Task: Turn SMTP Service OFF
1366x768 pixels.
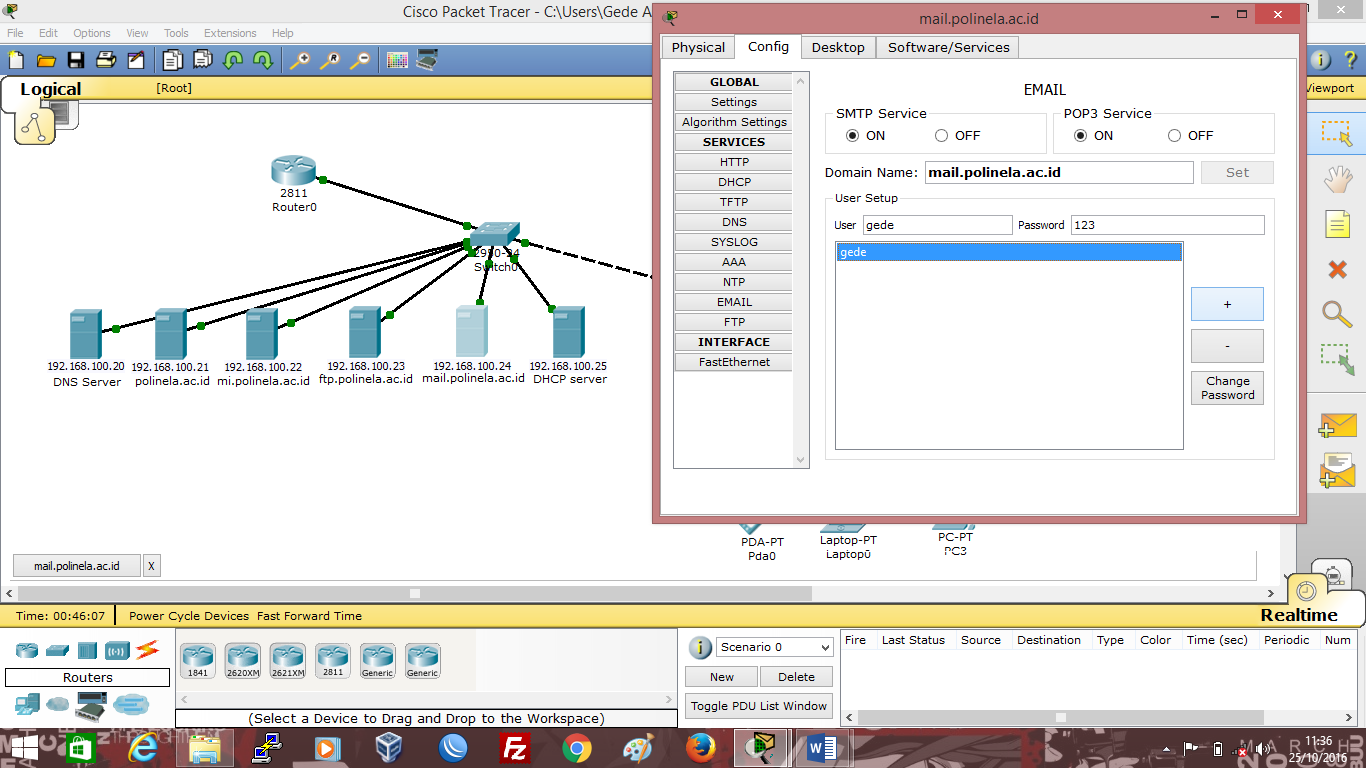Action: click(x=942, y=136)
